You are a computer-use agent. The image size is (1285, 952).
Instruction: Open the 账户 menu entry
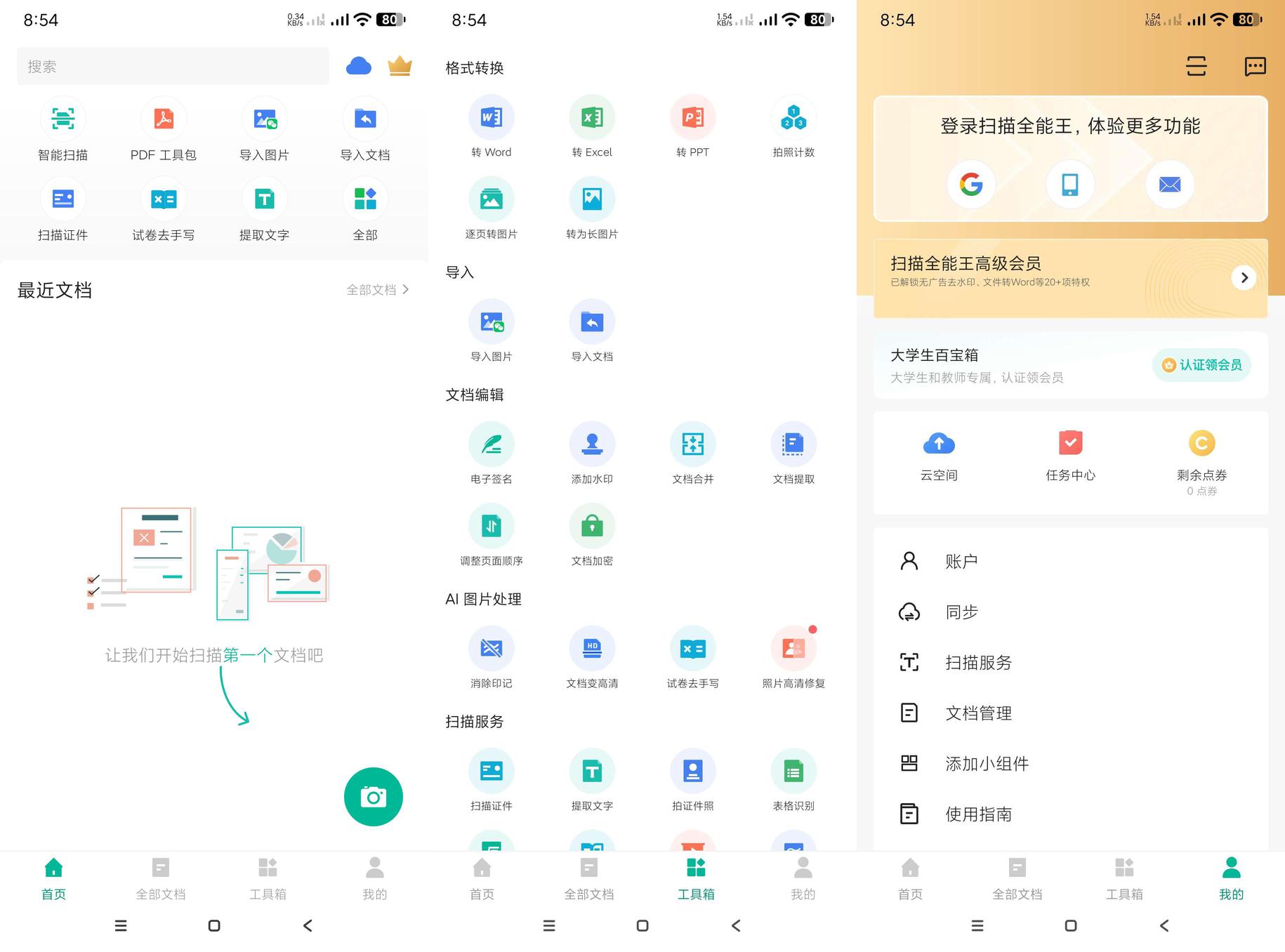point(961,561)
